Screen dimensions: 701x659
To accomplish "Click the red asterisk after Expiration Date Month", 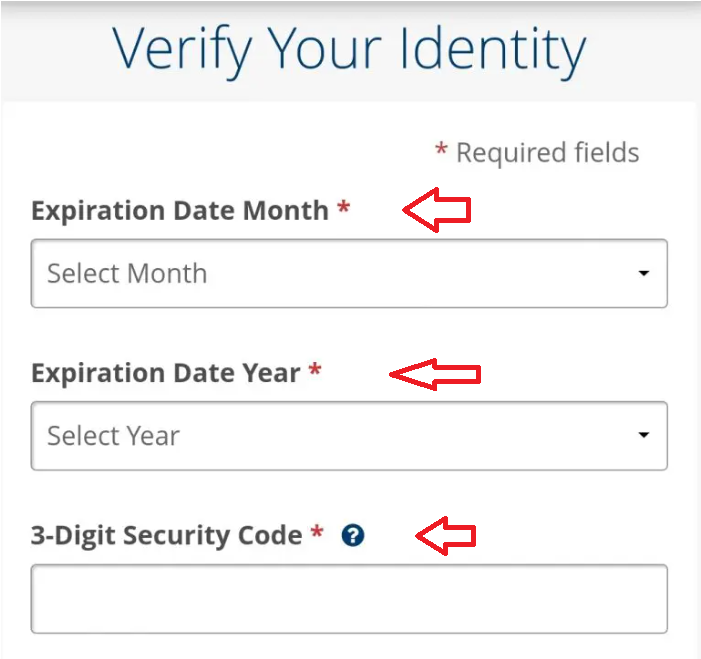I will tap(344, 209).
